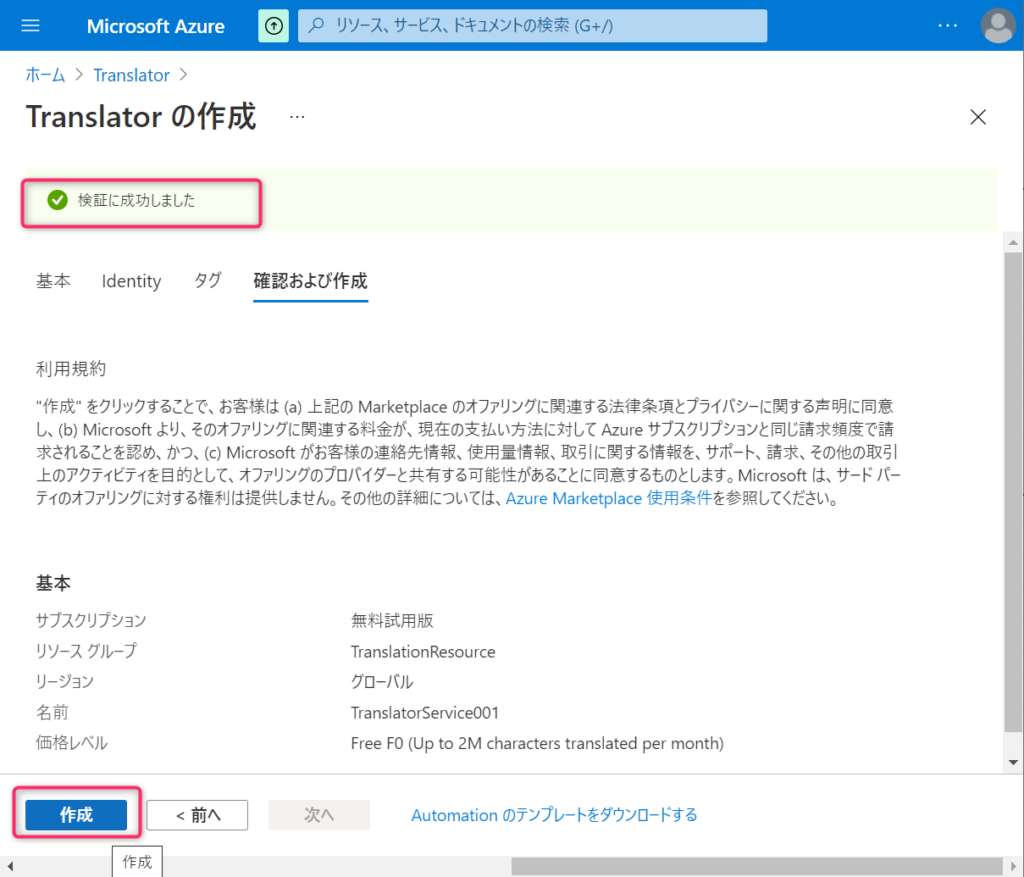Screen dimensions: 1024x877
Task: Click horizontal scrollbar right arrow
Action: tap(1013, 866)
